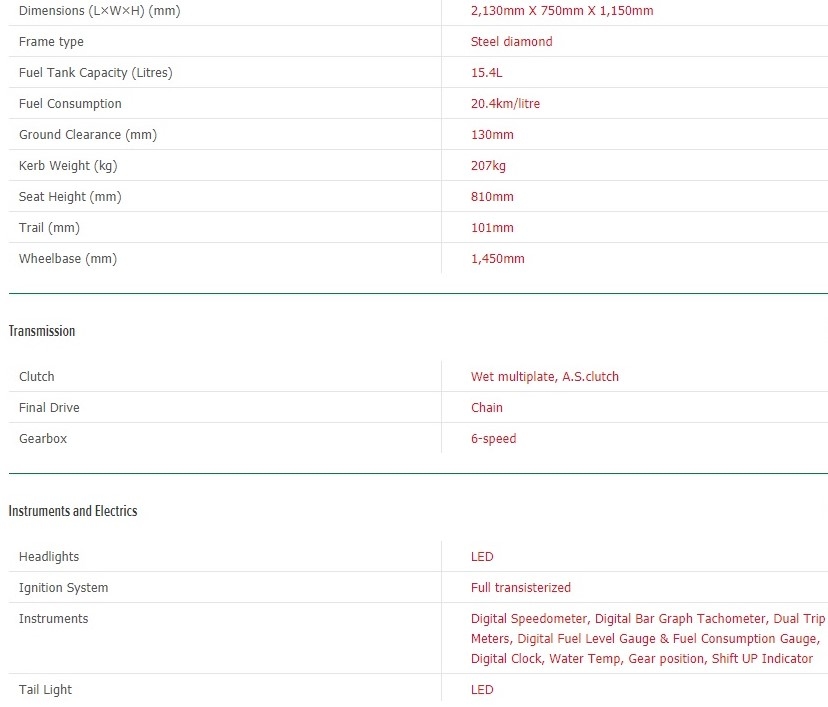Click the 15.4L fuel tank capacity value
The height and width of the screenshot is (707, 828).
point(487,73)
